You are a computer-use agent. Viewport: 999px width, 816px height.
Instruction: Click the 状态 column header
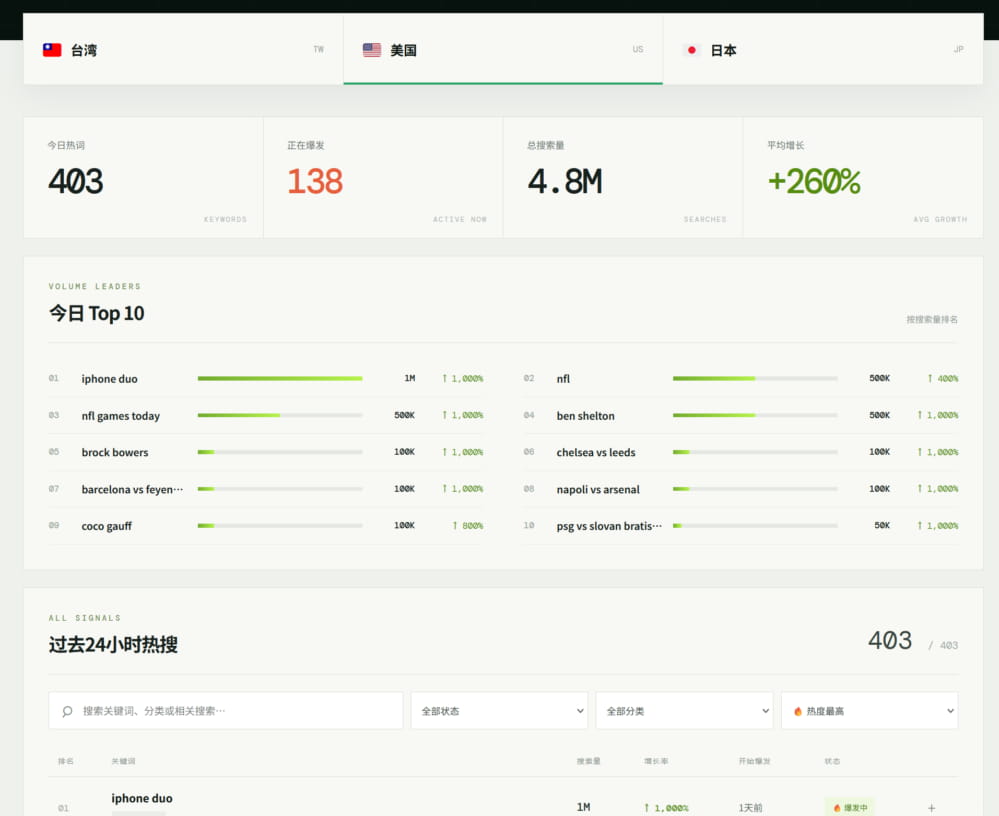tap(832, 761)
